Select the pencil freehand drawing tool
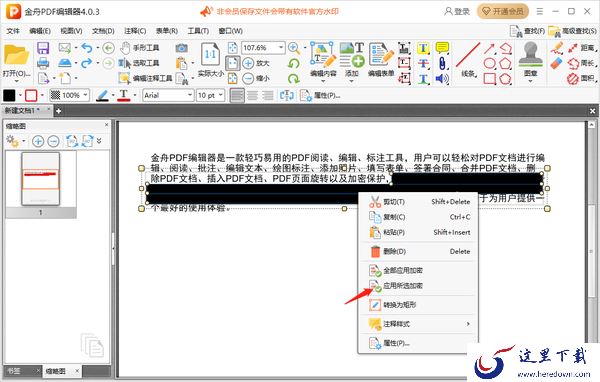This screenshot has width=600, height=382. 557,48
